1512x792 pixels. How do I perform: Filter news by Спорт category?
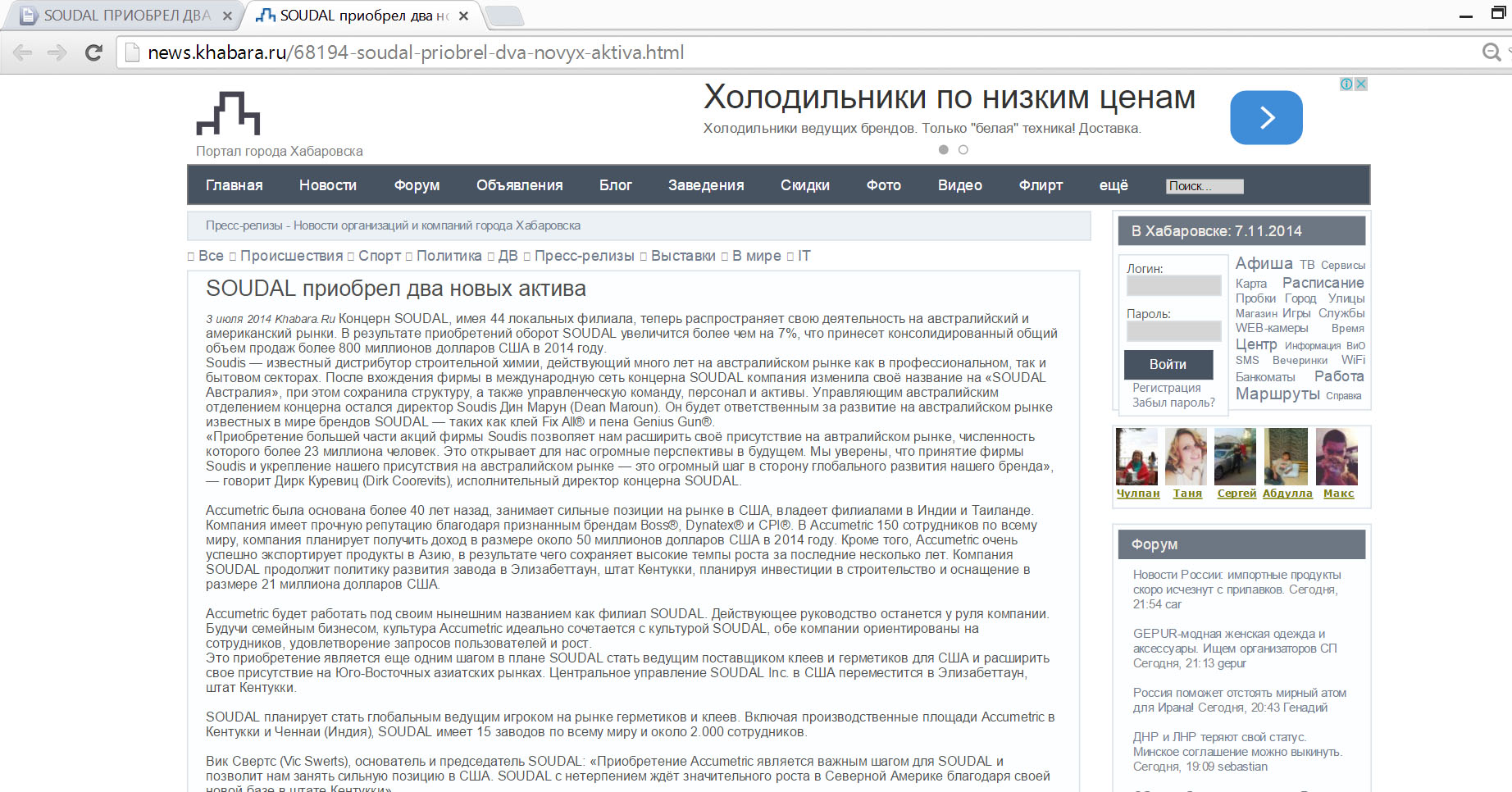tap(380, 256)
